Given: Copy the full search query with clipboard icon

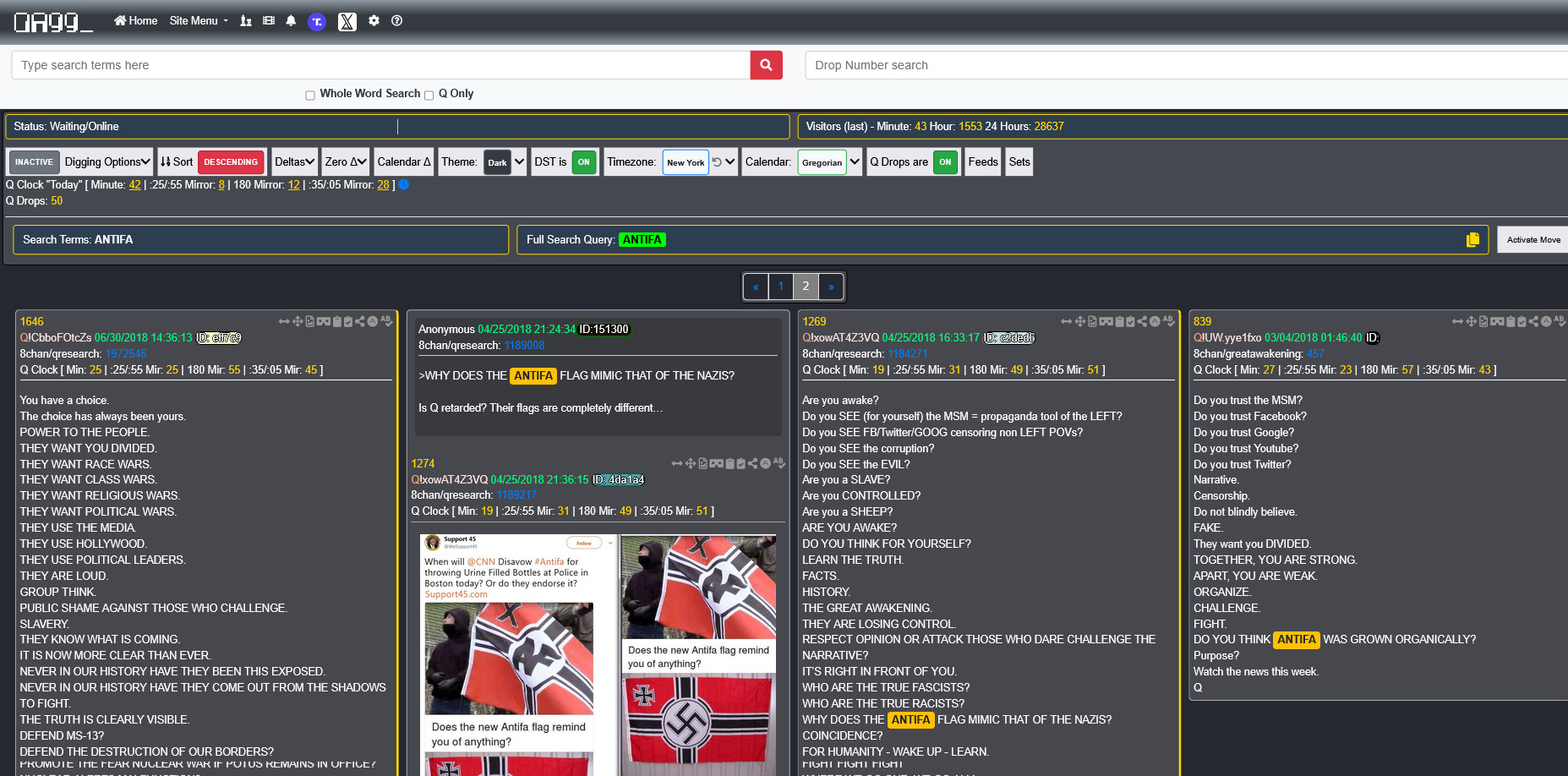Looking at the screenshot, I should [1472, 240].
